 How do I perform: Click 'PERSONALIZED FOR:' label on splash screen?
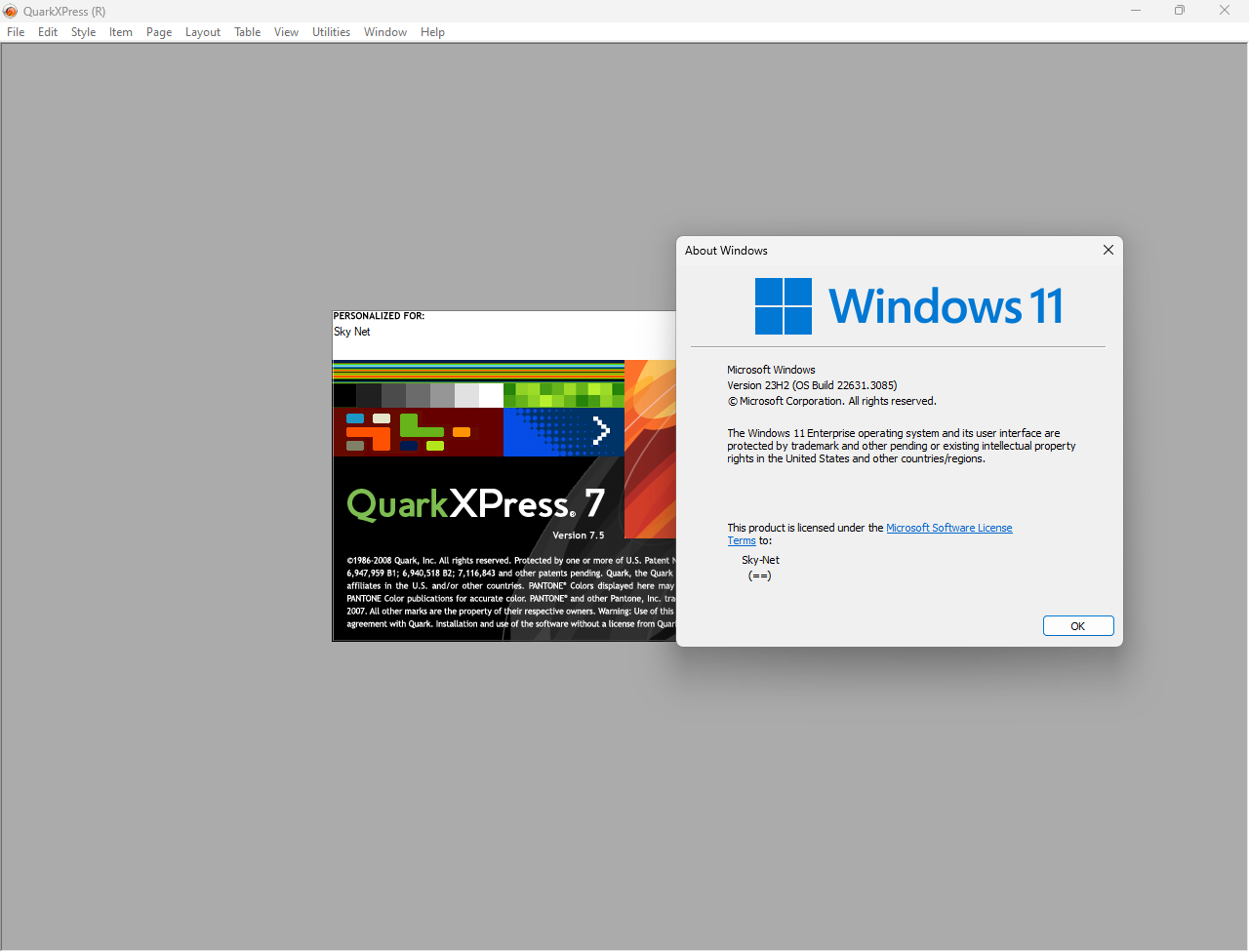379,316
